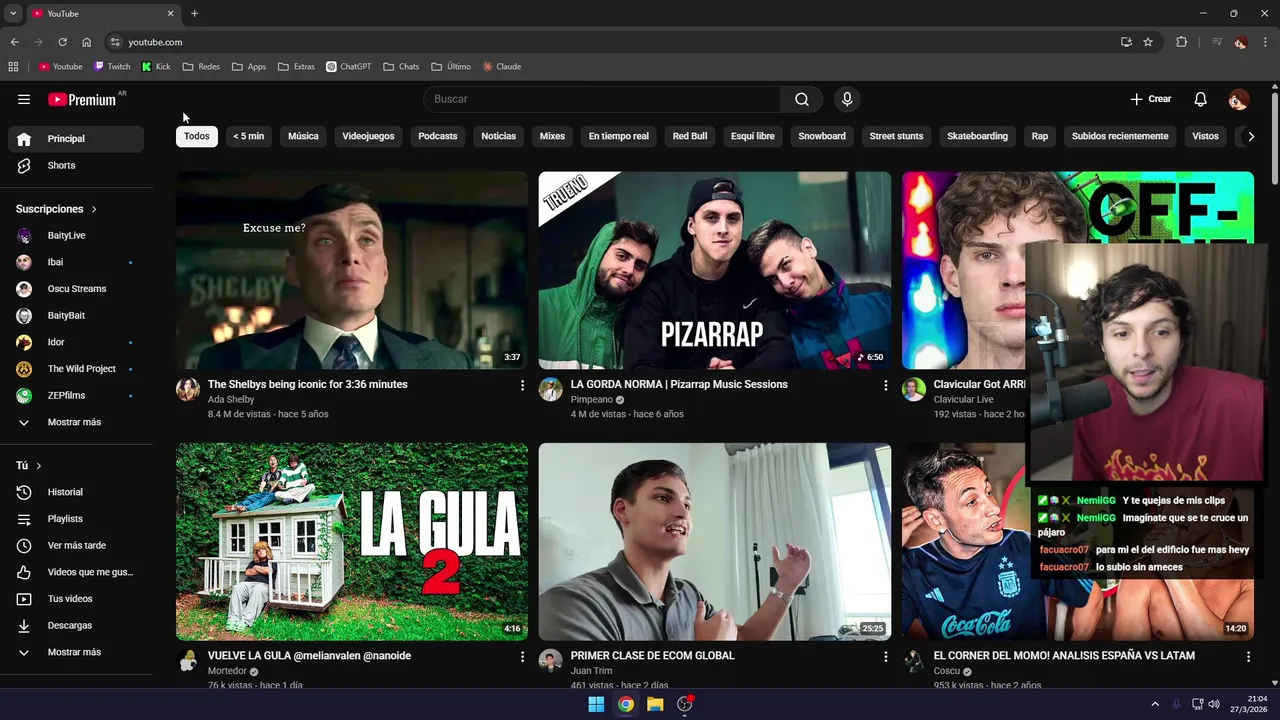The image size is (1280, 720).
Task: Show hidden tray icons chevron
Action: [1155, 704]
